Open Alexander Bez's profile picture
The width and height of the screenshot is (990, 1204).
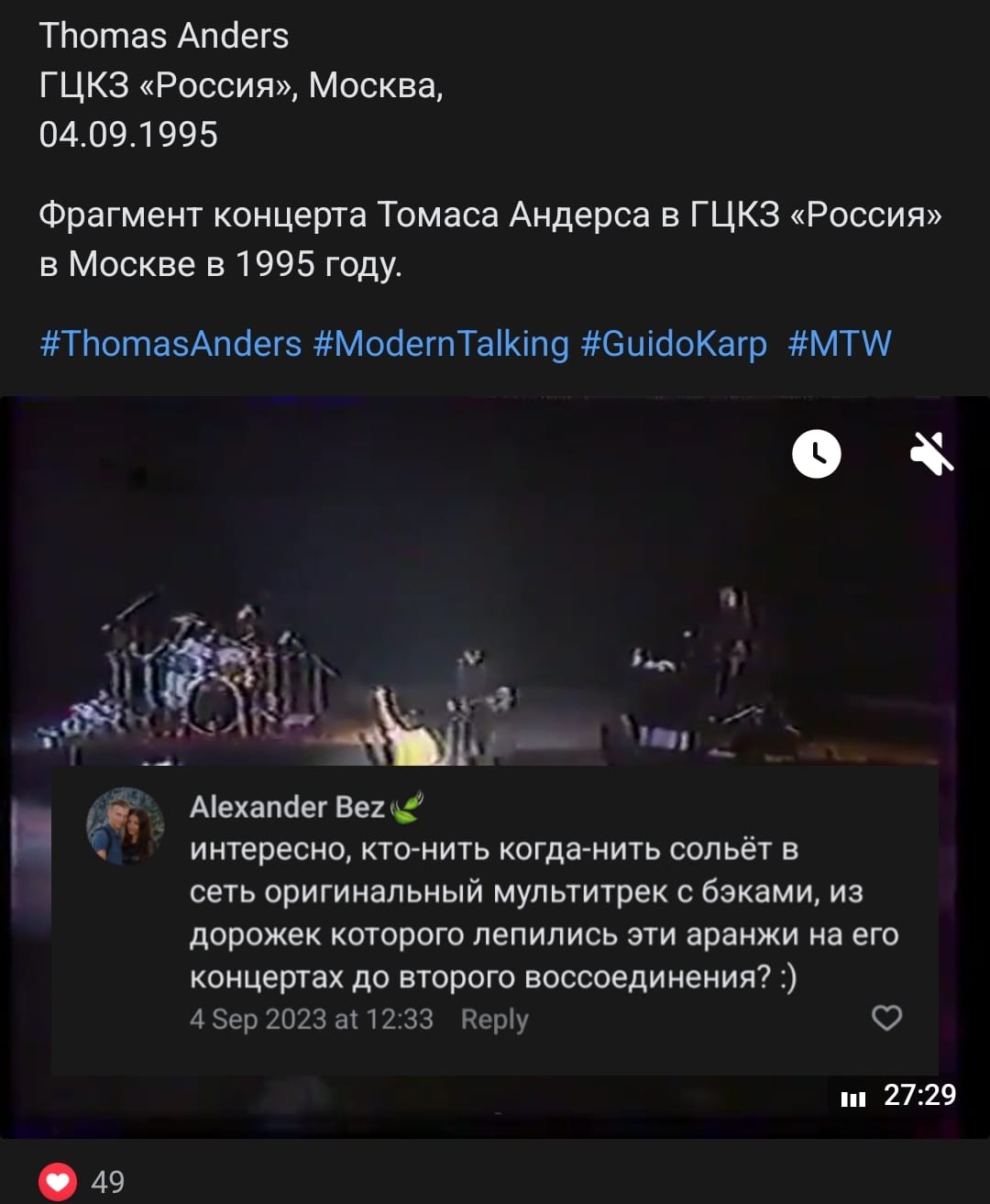[126, 826]
